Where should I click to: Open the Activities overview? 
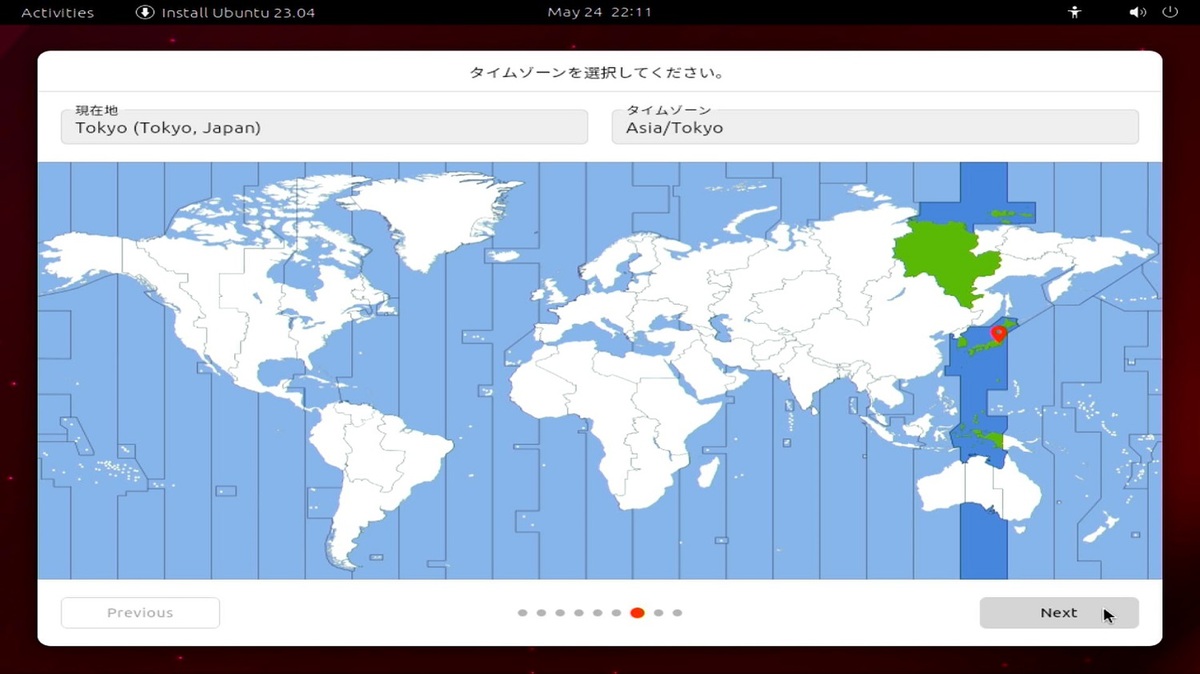click(x=57, y=13)
